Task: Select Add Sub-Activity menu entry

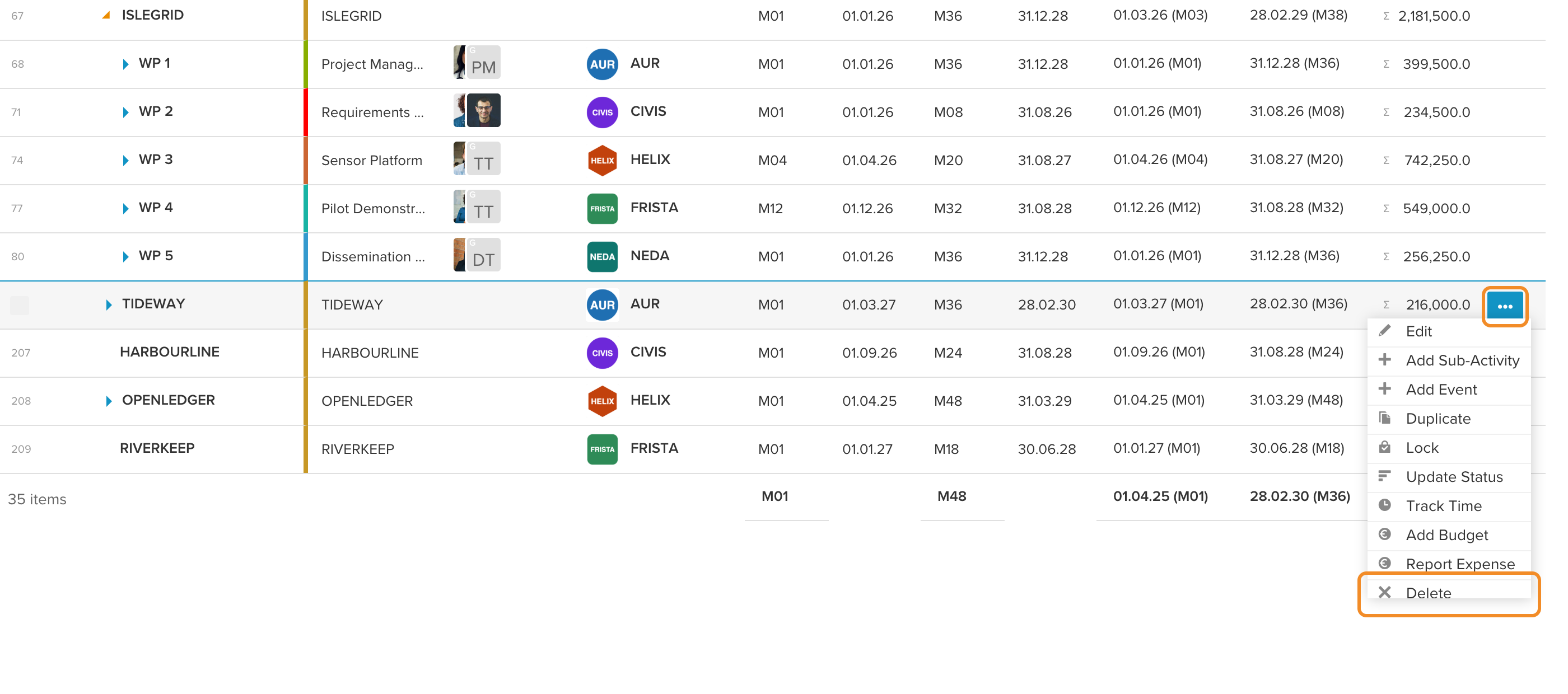Action: (1448, 360)
